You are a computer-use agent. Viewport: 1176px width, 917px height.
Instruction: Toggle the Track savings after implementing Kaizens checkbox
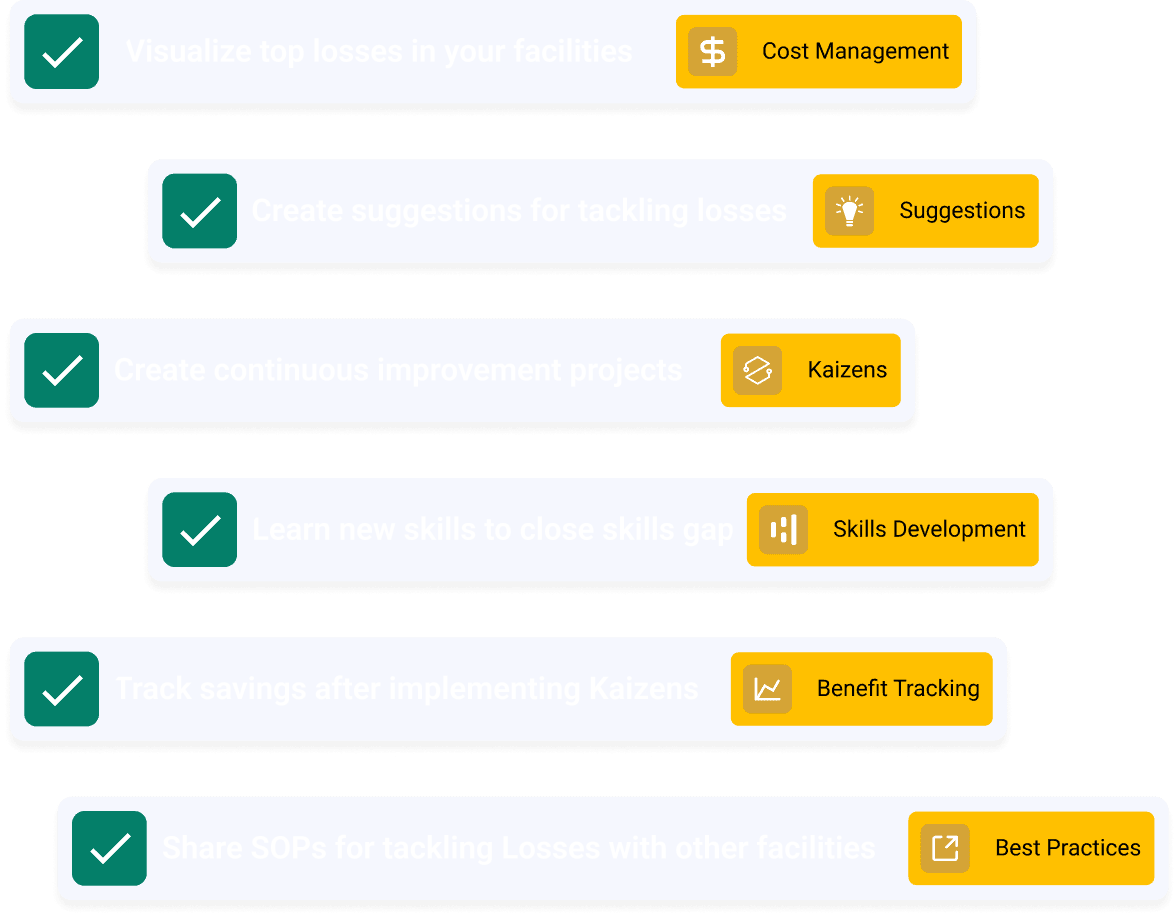[x=61, y=689]
